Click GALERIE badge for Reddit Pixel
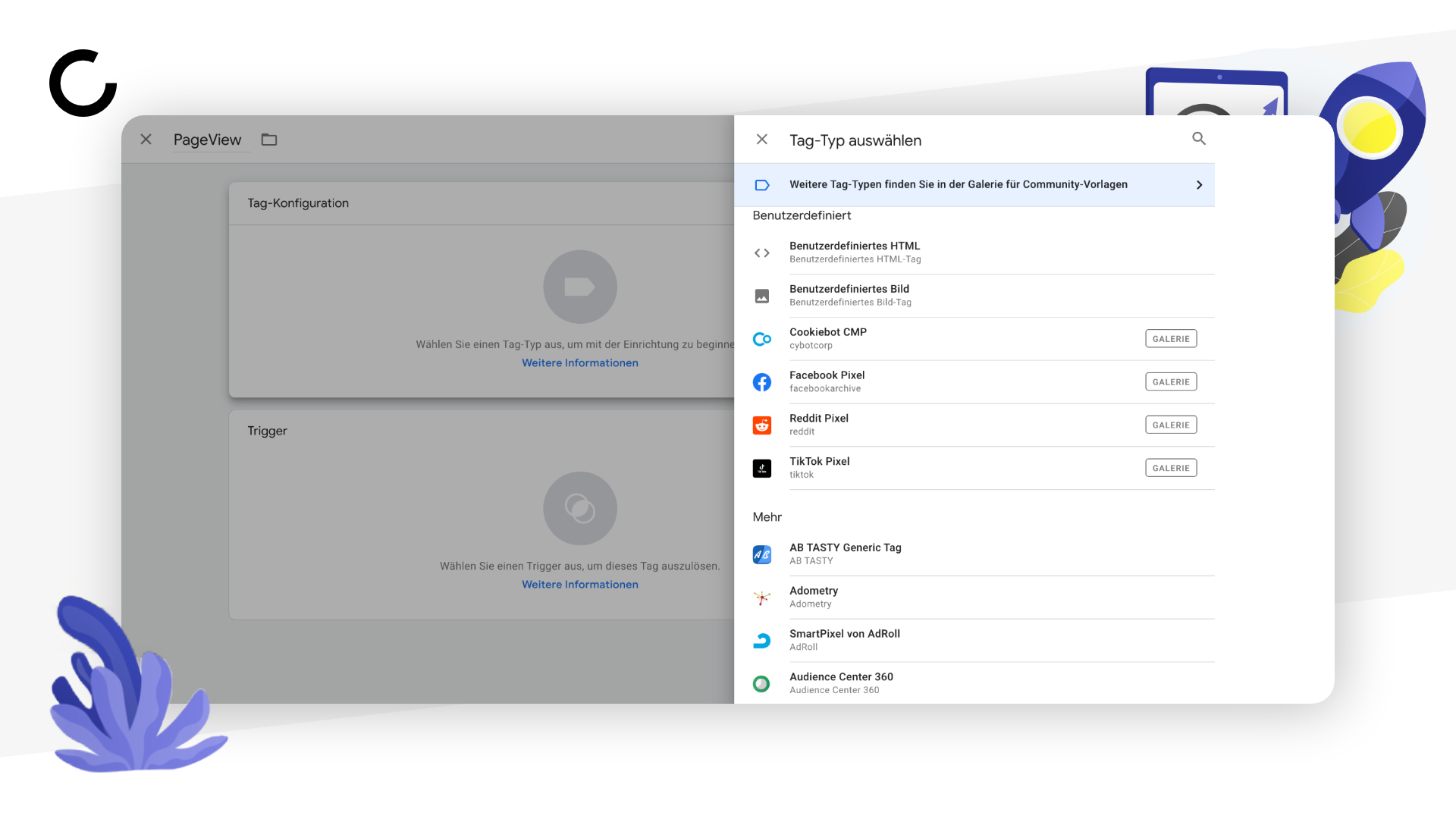The image size is (1456, 819). [1171, 425]
